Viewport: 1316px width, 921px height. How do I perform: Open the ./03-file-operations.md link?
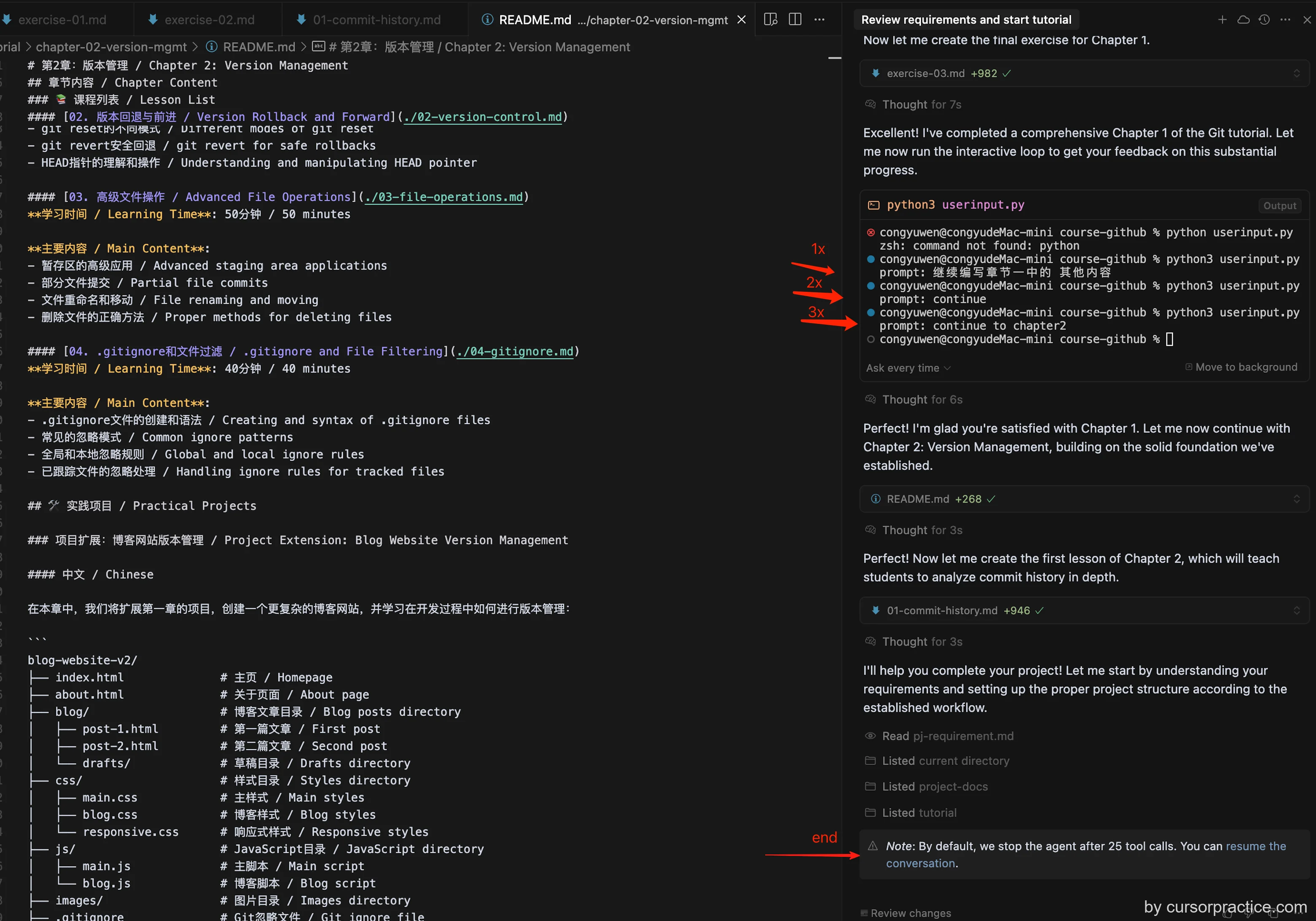443,197
